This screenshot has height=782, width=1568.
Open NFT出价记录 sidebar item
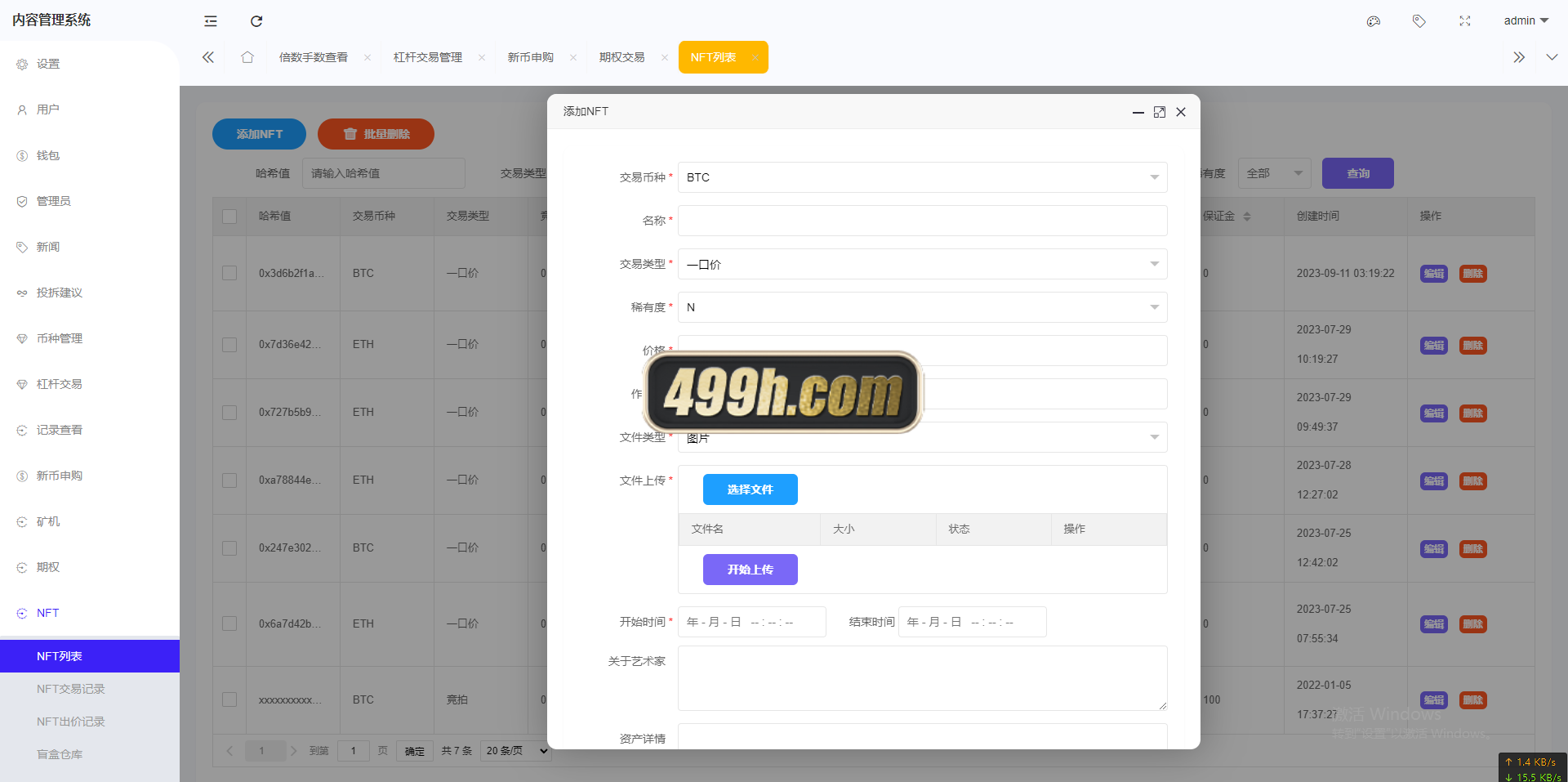coord(90,722)
